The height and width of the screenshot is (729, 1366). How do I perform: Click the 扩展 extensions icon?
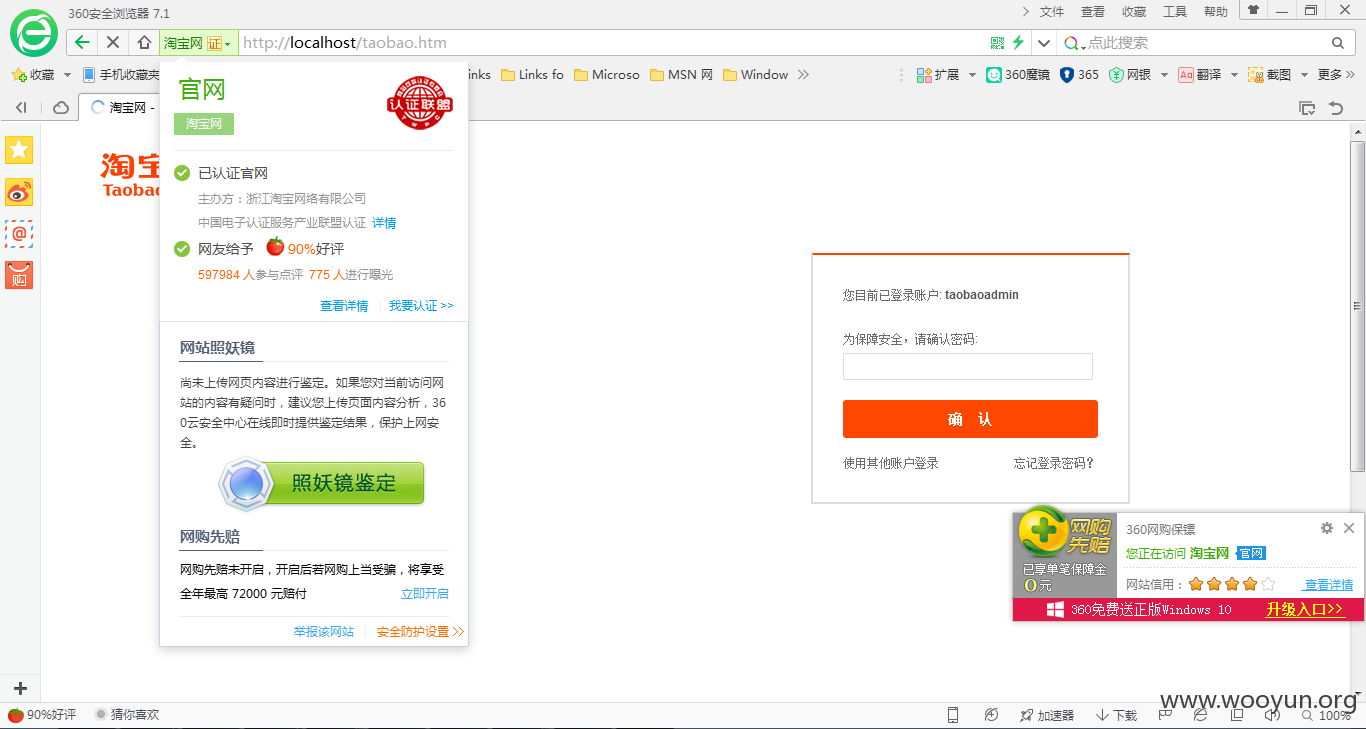point(938,75)
